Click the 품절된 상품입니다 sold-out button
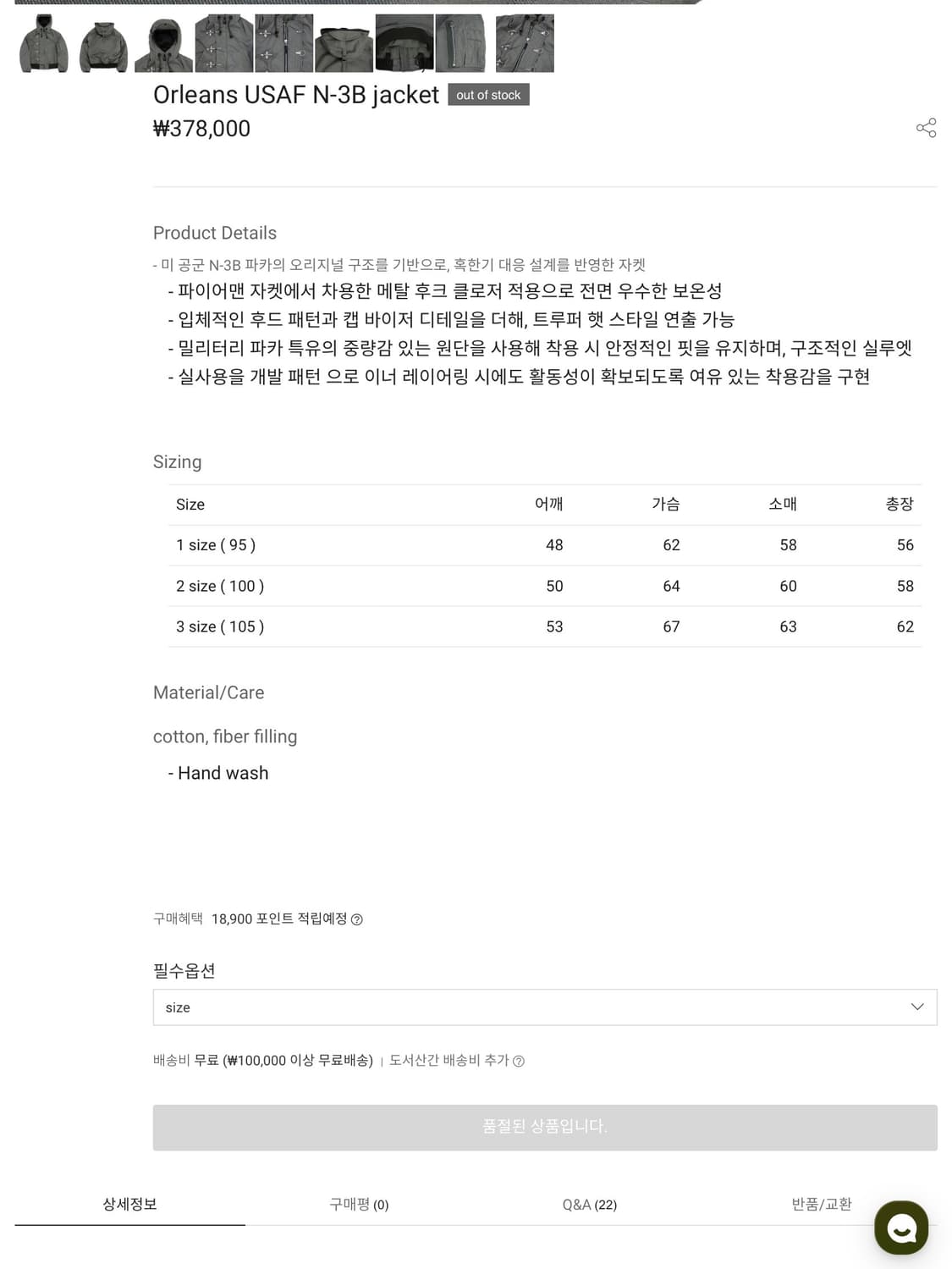The height and width of the screenshot is (1269, 952). [x=544, y=1127]
